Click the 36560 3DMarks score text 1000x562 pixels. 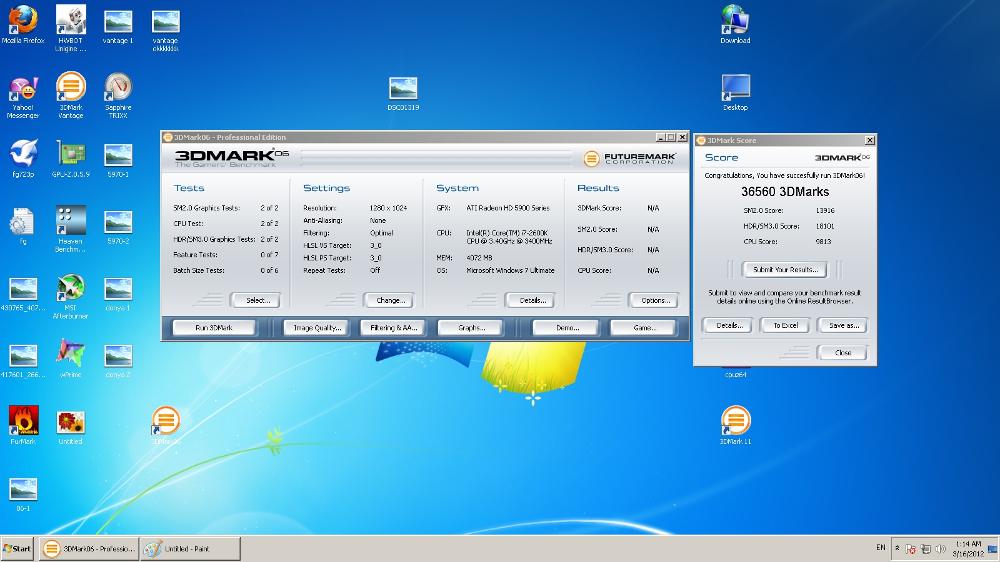(785, 192)
